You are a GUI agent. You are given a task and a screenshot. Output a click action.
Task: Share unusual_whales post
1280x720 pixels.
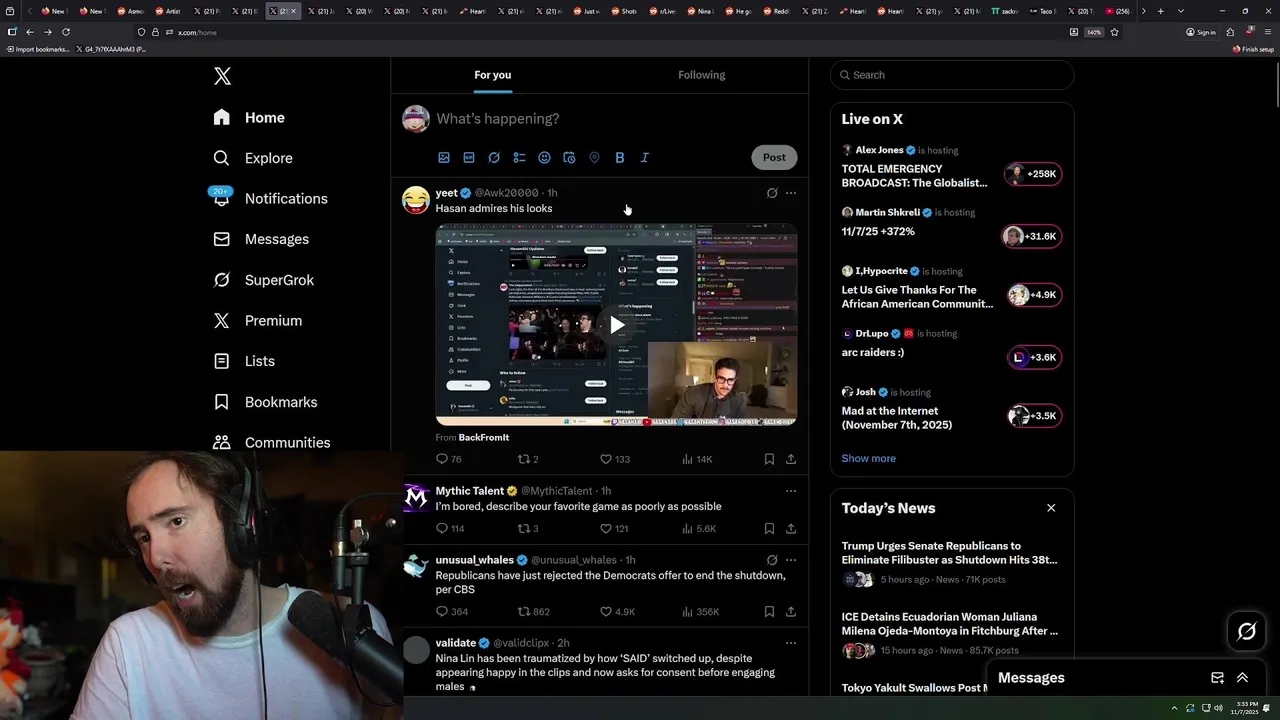(x=791, y=611)
